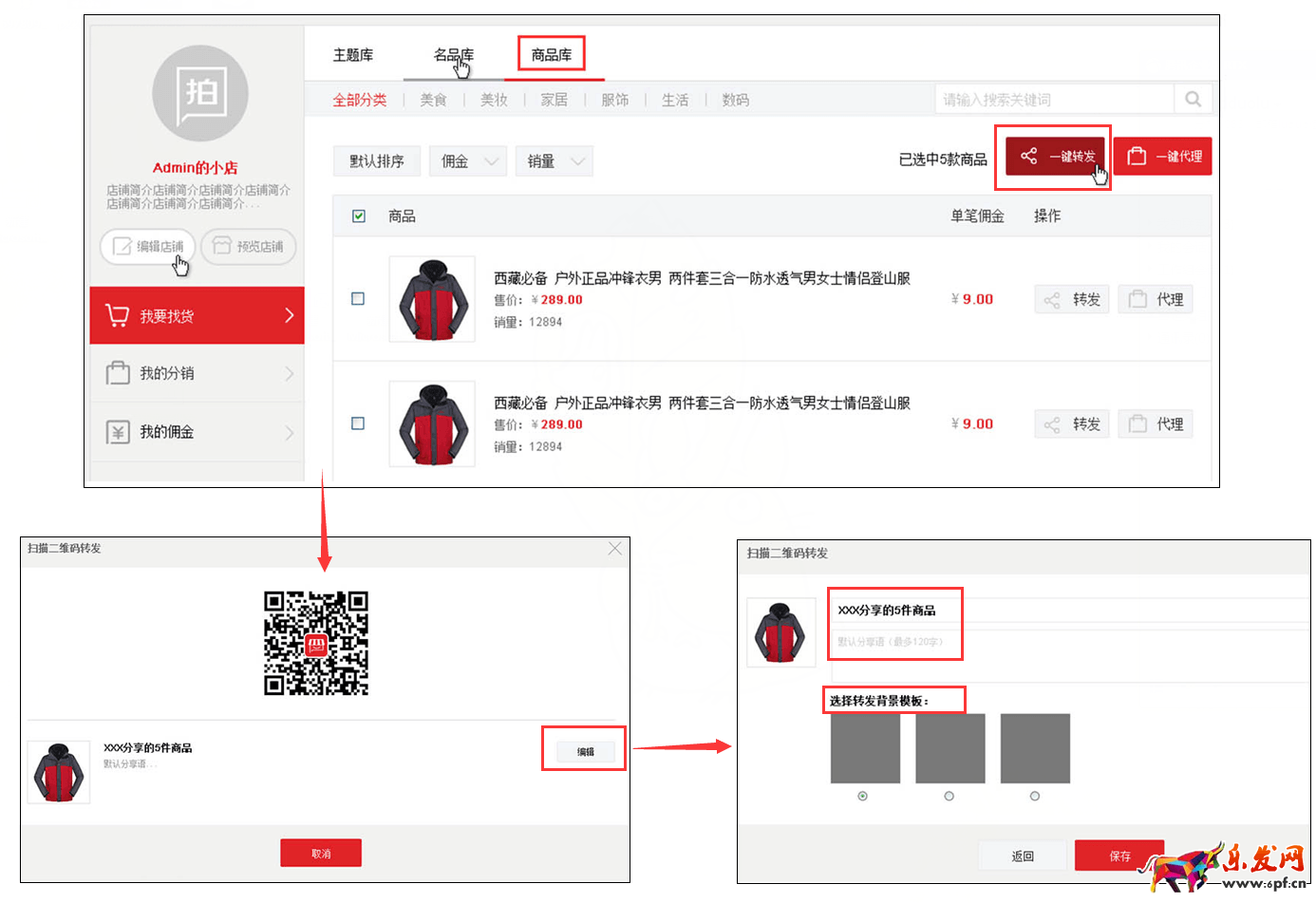Click 代理 on the second product row

tap(1156, 423)
